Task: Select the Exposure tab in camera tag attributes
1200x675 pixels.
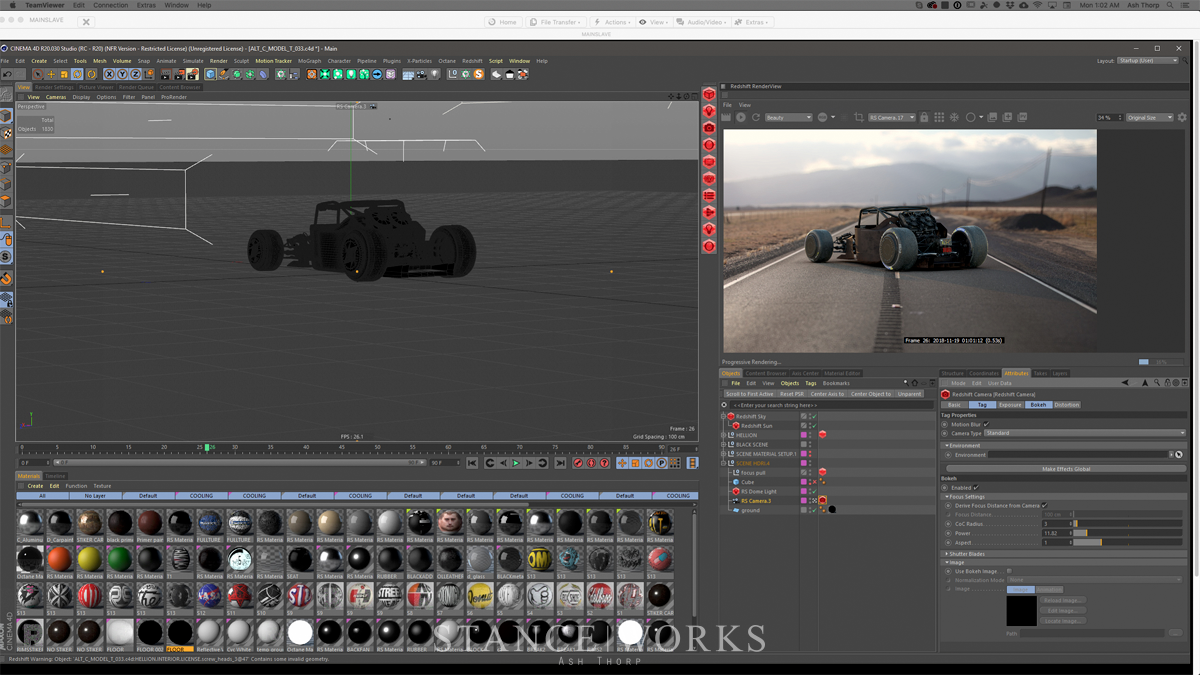Action: (x=1010, y=405)
